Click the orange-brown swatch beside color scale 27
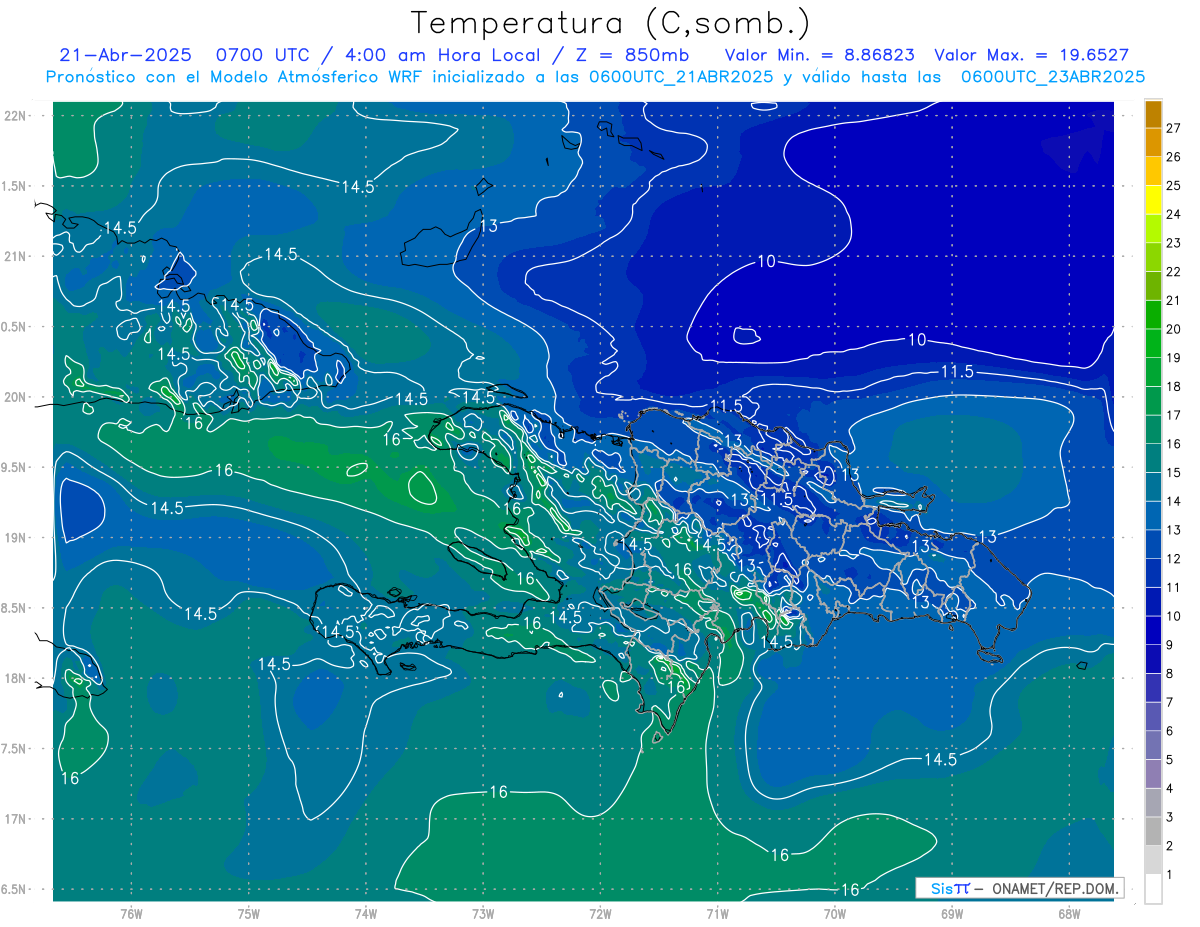This screenshot has width=1200, height=927. pos(1153,114)
